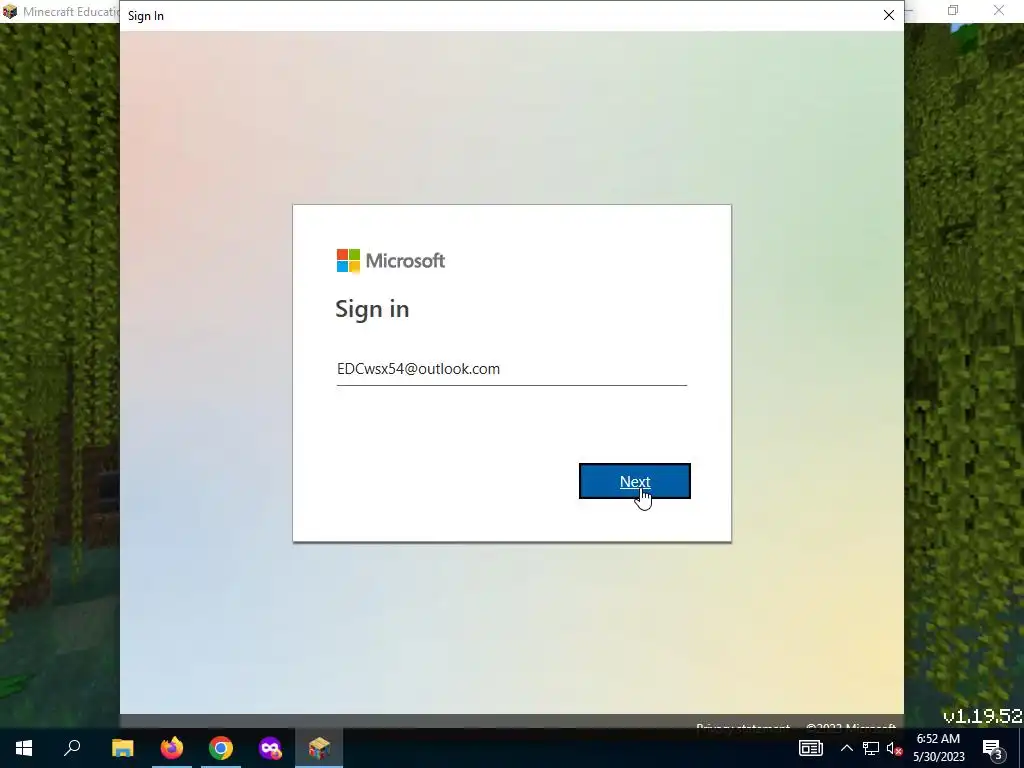
Task: Focus the email address input field
Action: pyautogui.click(x=511, y=369)
